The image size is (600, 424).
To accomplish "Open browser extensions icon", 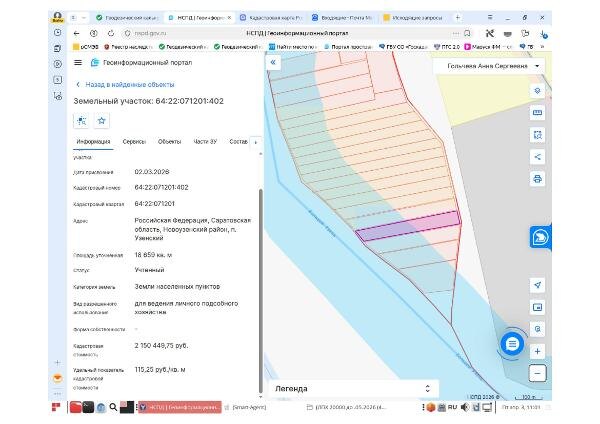I will click(525, 34).
